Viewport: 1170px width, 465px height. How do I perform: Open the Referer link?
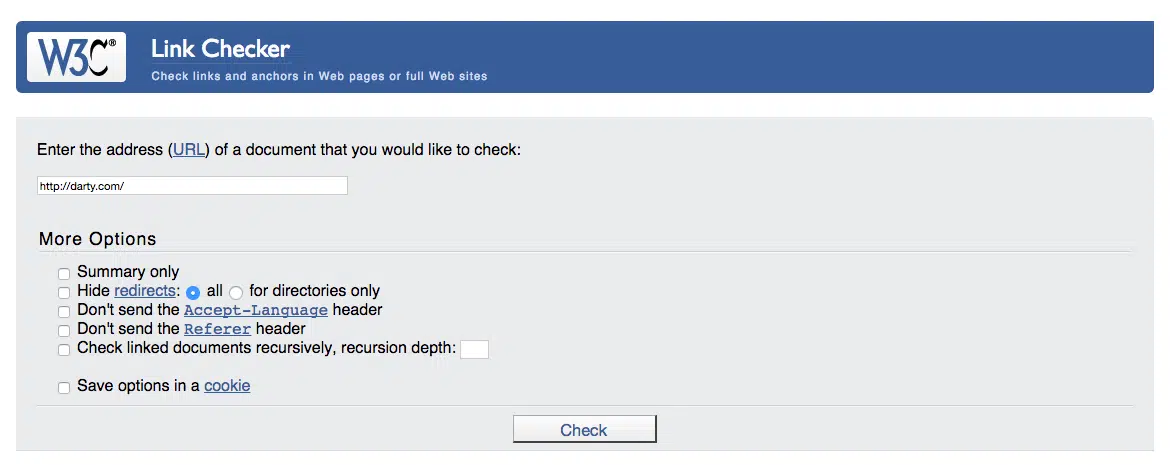point(217,329)
